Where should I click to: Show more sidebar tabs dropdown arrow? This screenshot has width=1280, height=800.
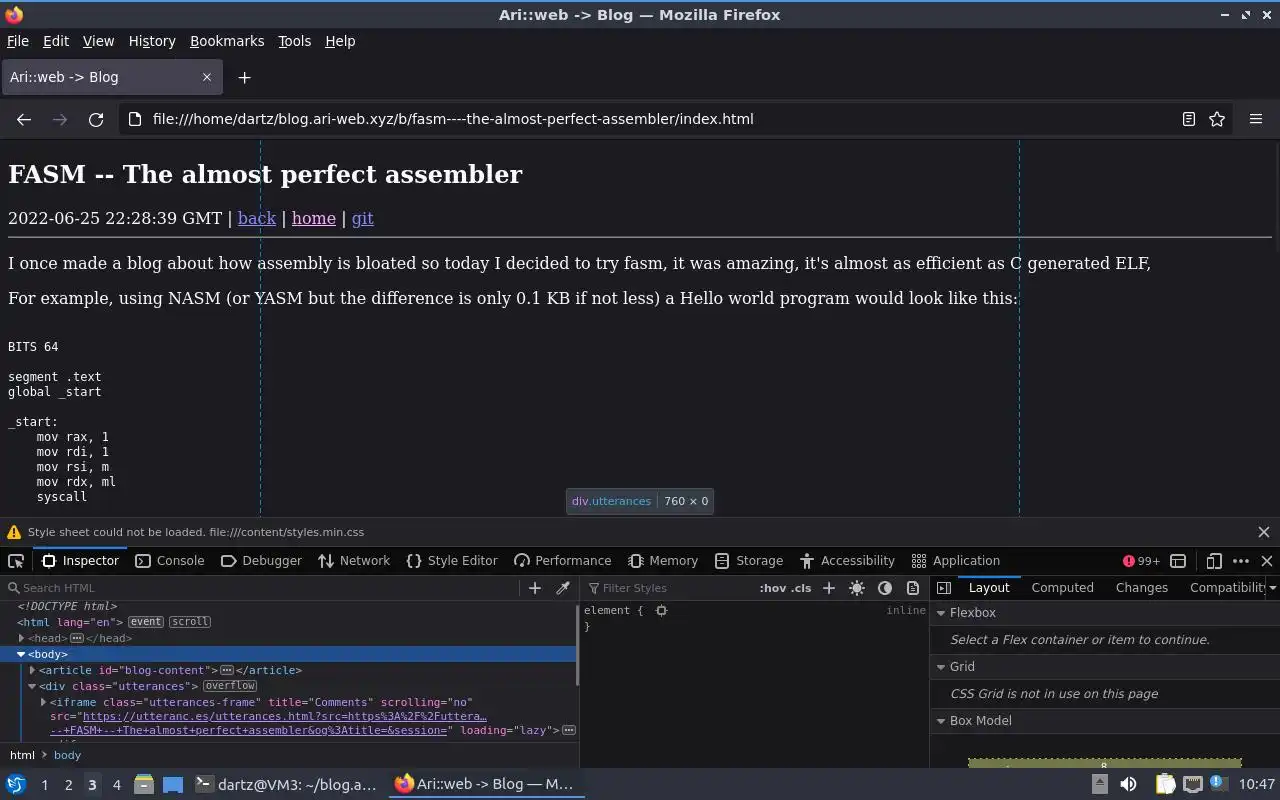[1272, 588]
